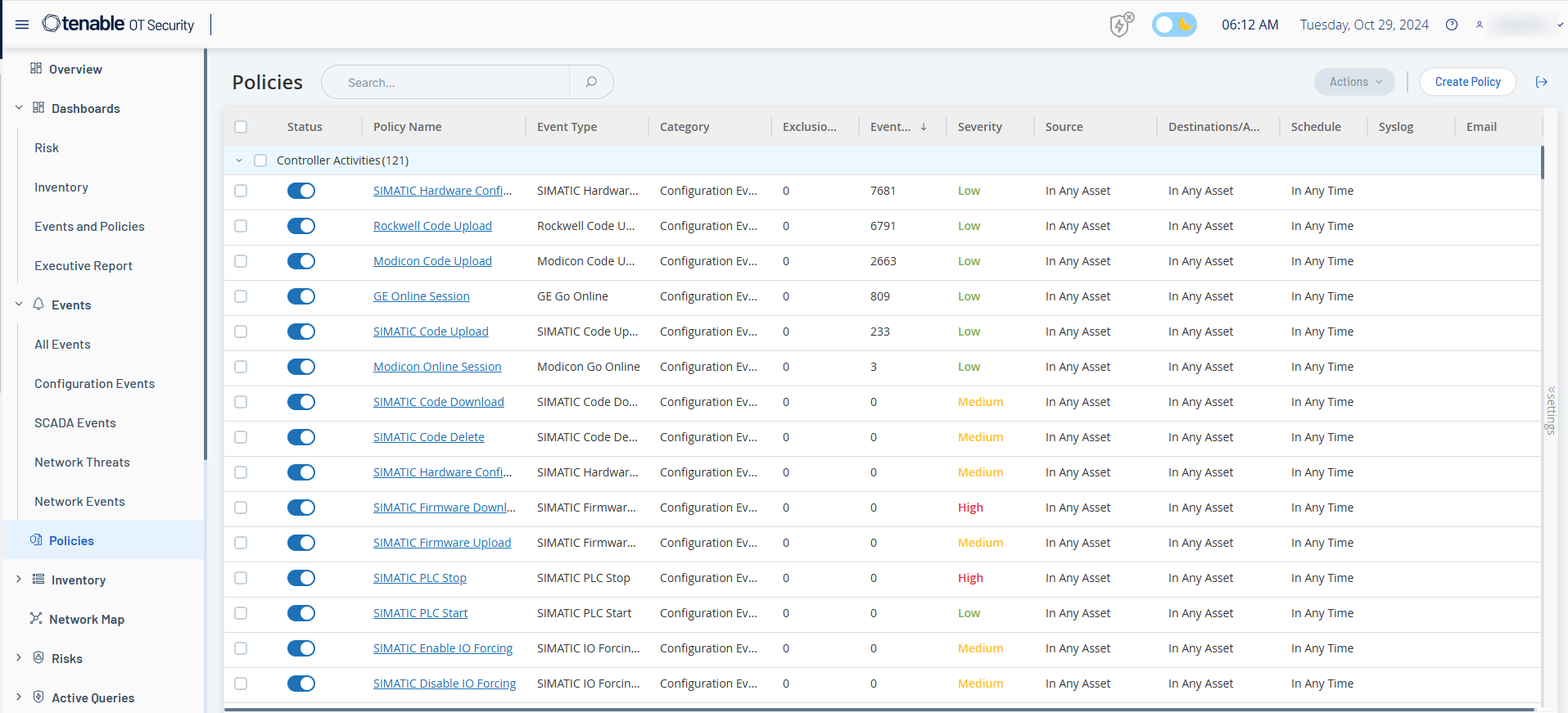Click the shield status icon in header
The width and height of the screenshot is (1568, 713).
pyautogui.click(x=1120, y=25)
